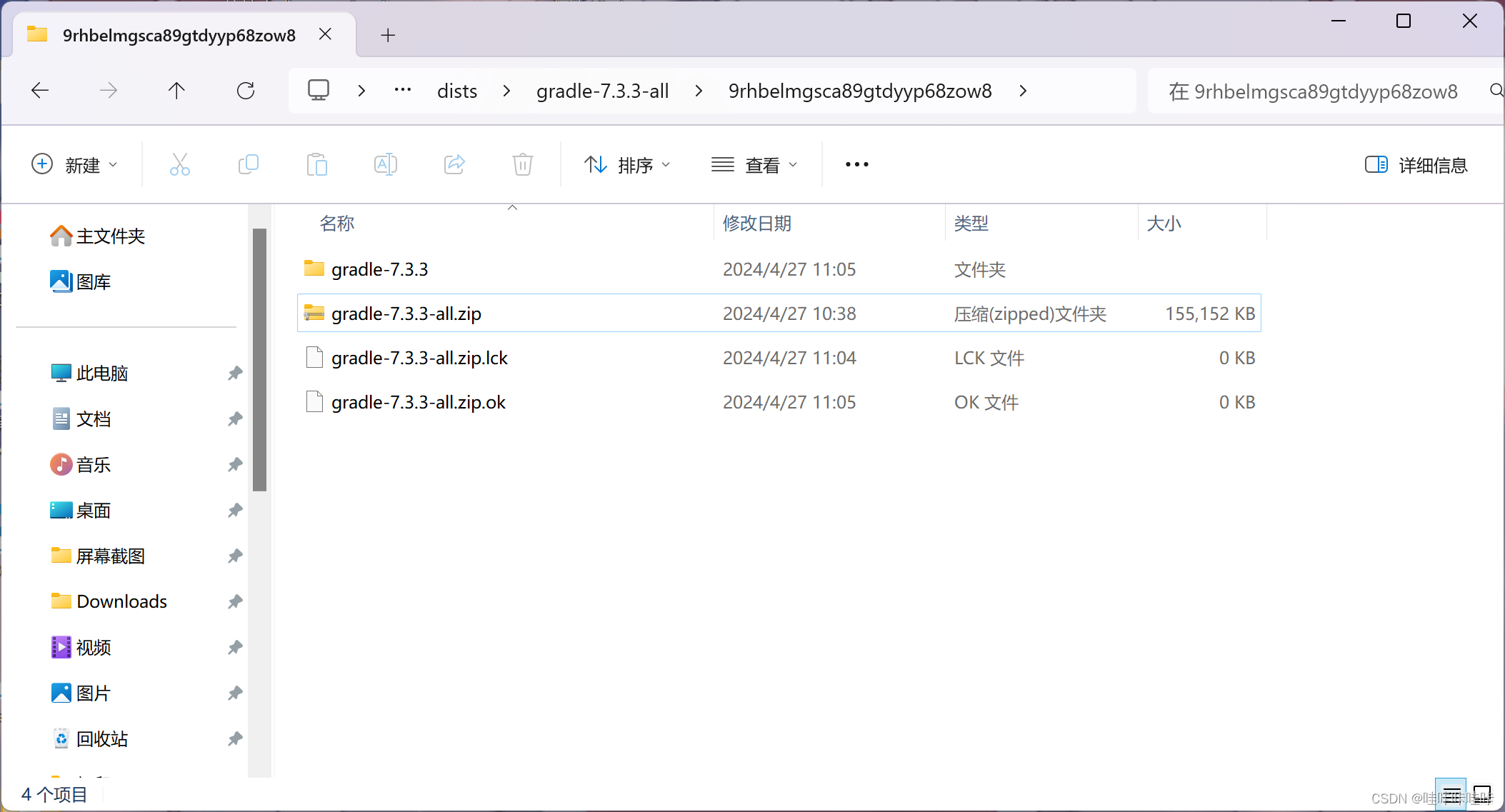
Task: Toggle the 详细信息 details pane
Action: tap(1415, 165)
